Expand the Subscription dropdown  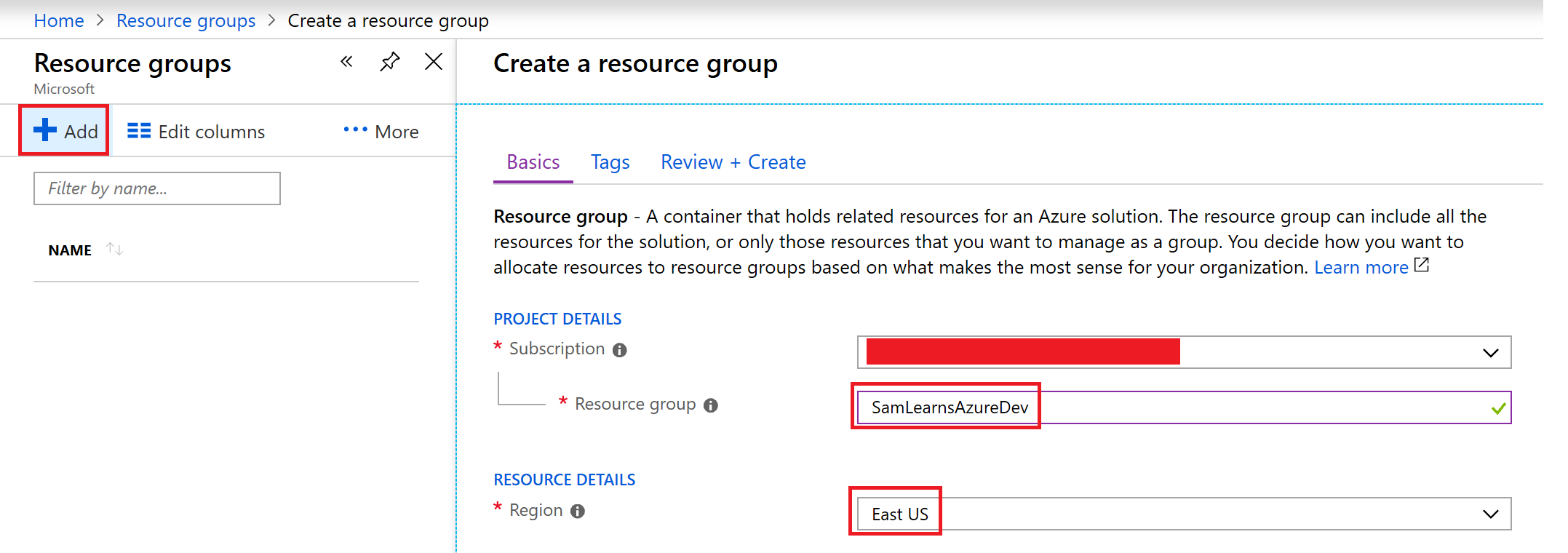[1490, 353]
